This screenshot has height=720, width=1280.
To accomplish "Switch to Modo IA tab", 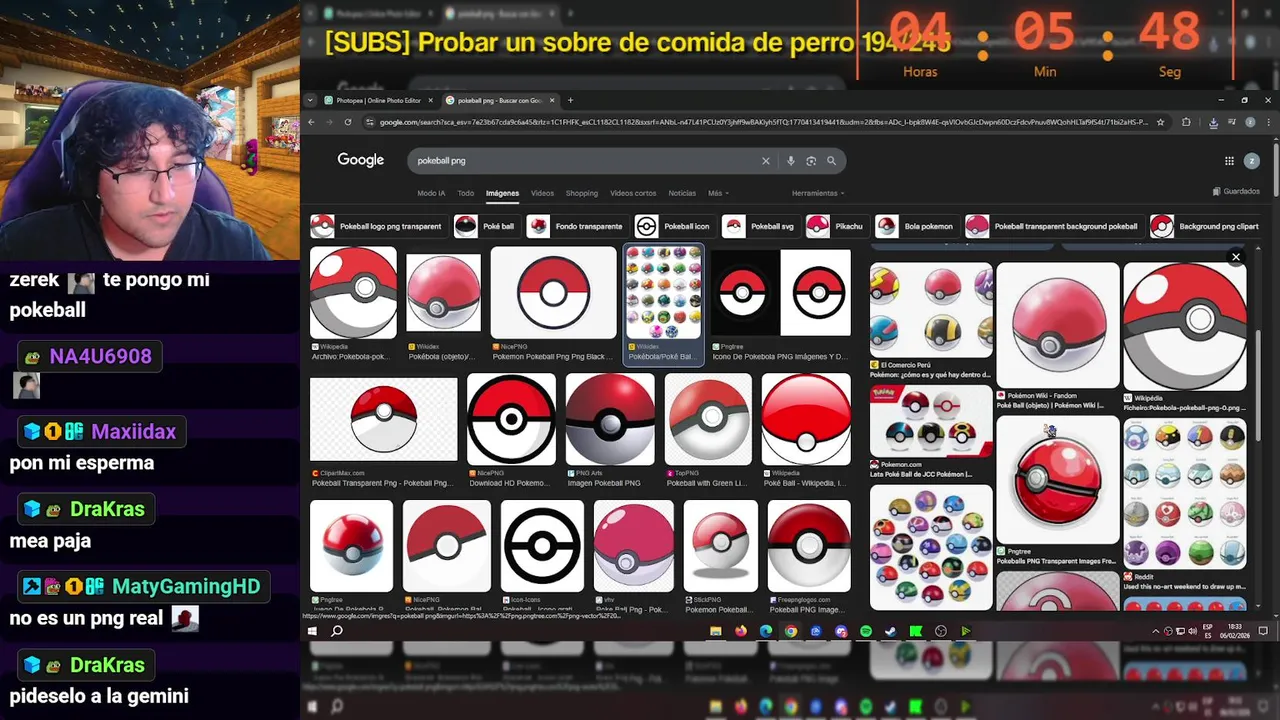I will (x=431, y=193).
